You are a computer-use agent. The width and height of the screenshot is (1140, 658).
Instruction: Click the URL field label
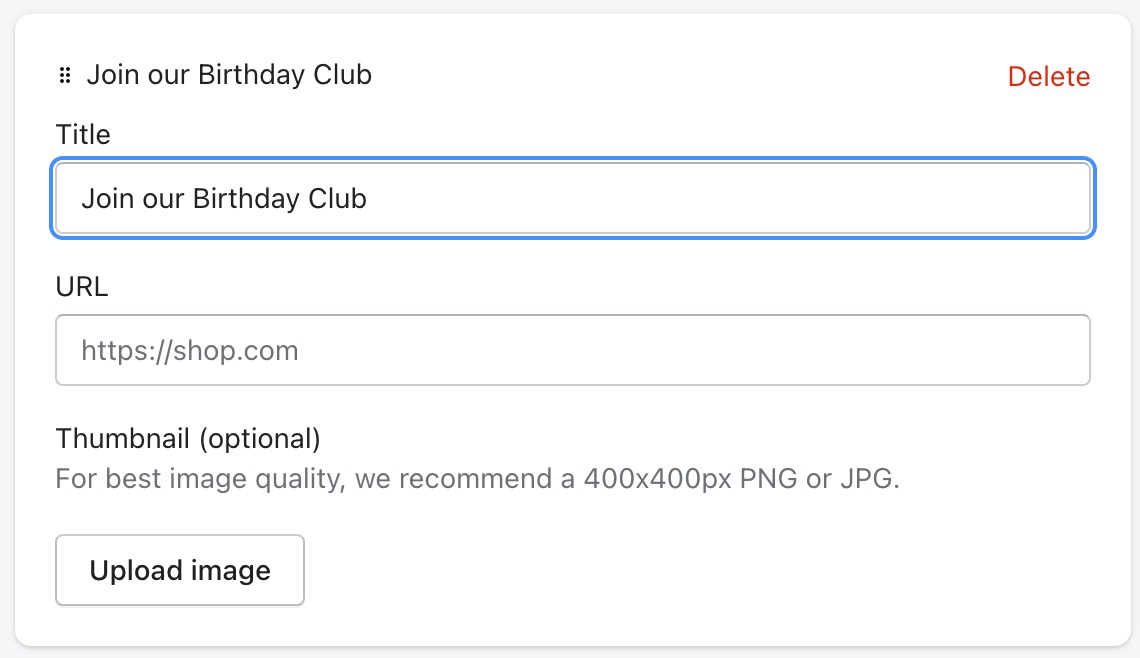click(82, 286)
